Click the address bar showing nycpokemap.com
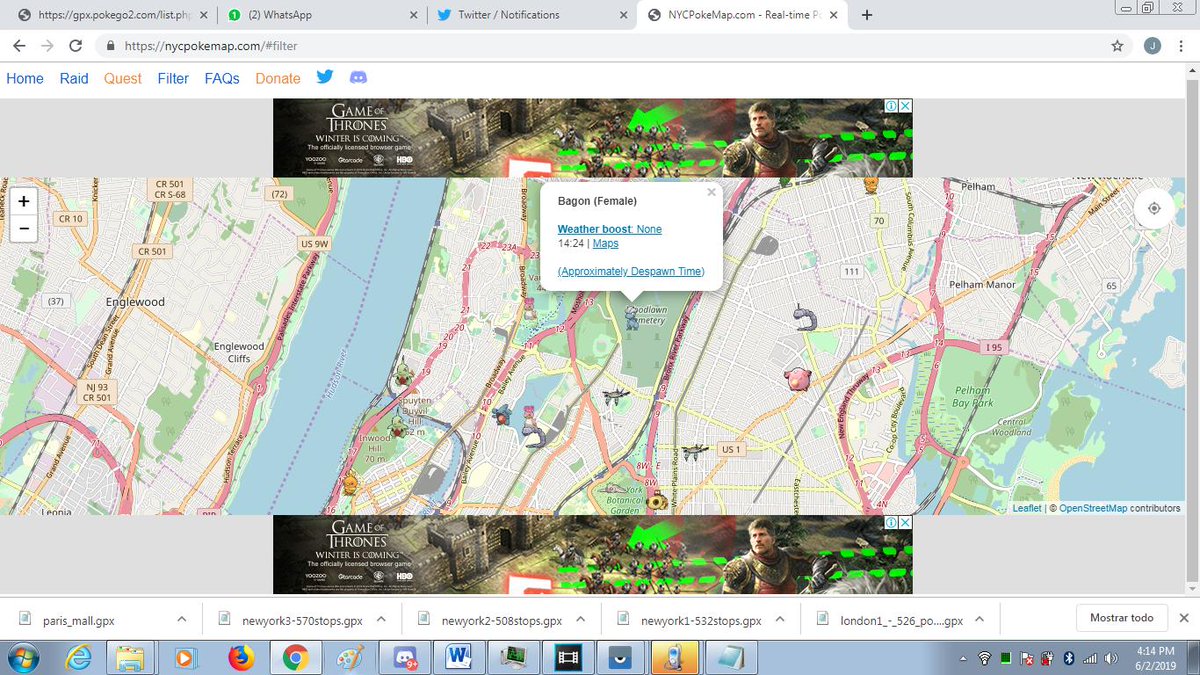Screen dimensions: 1200x675 point(600,46)
